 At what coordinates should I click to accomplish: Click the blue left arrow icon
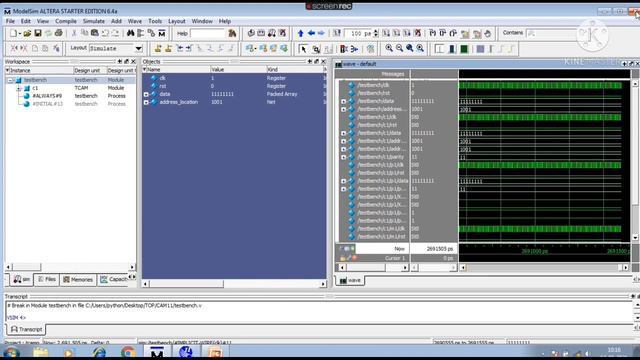(311, 33)
